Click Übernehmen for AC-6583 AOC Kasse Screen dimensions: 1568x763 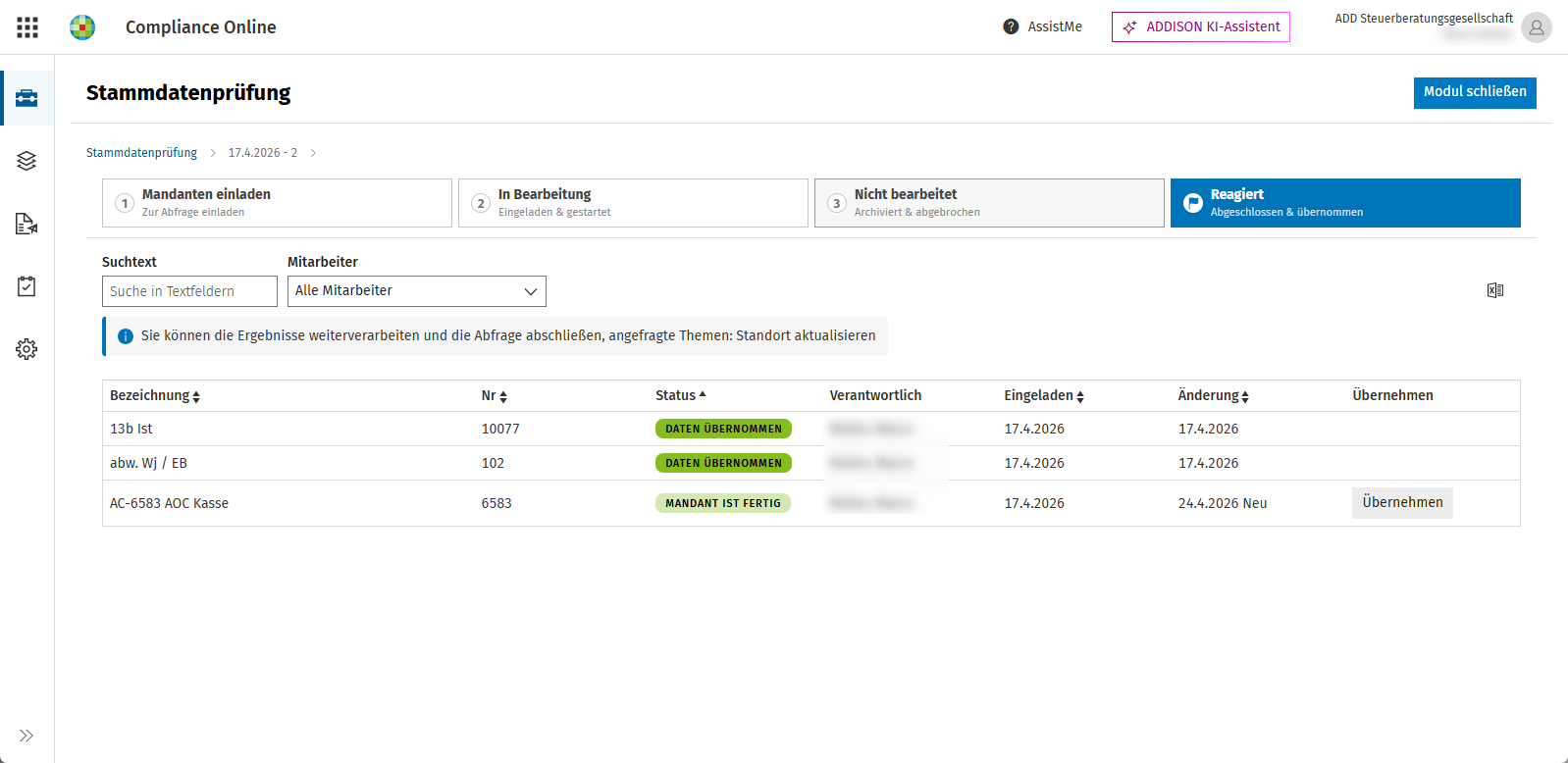(1402, 503)
